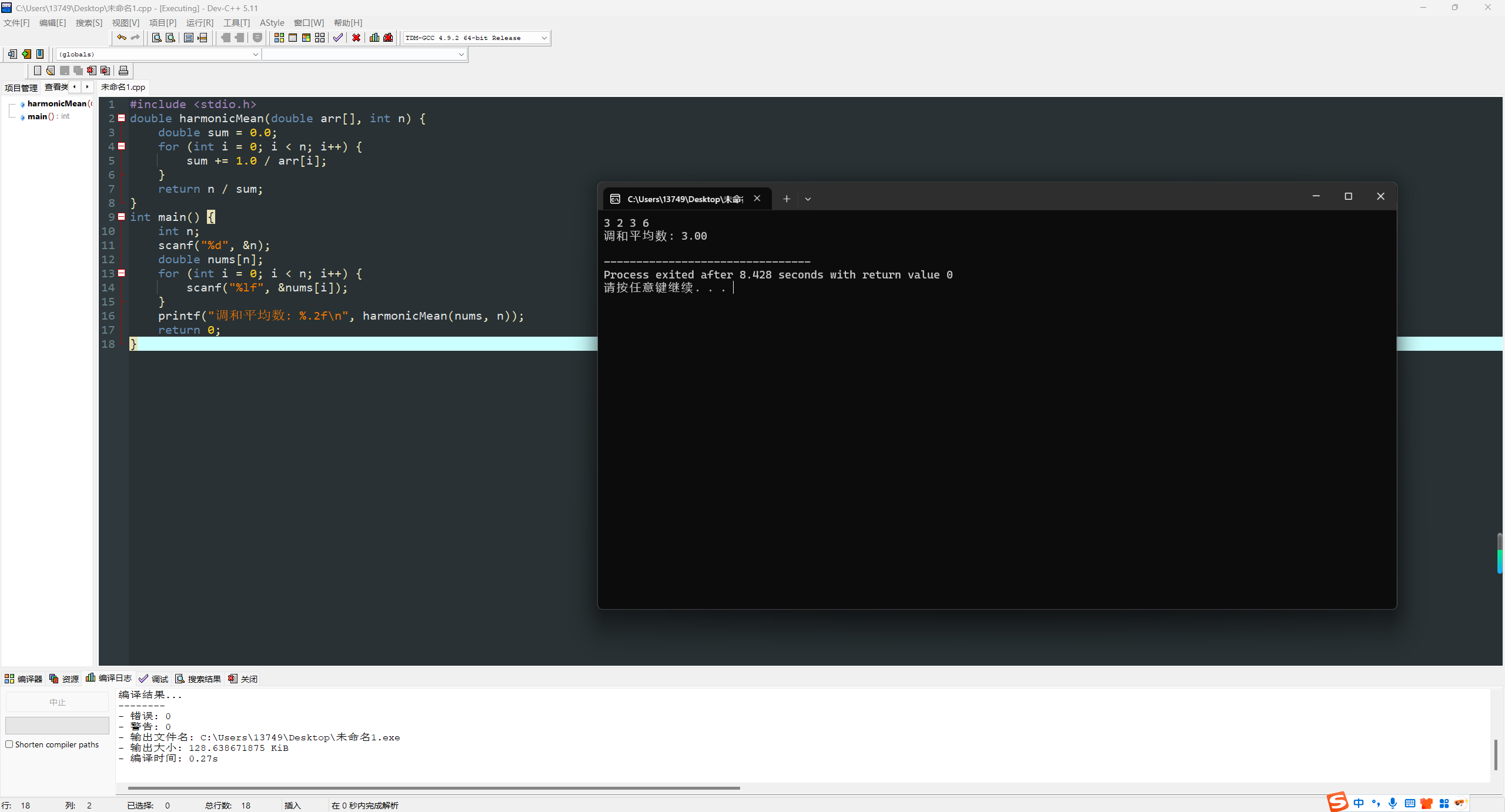The image size is (1505, 812).
Task: Open the AStyle menu
Action: (x=272, y=22)
